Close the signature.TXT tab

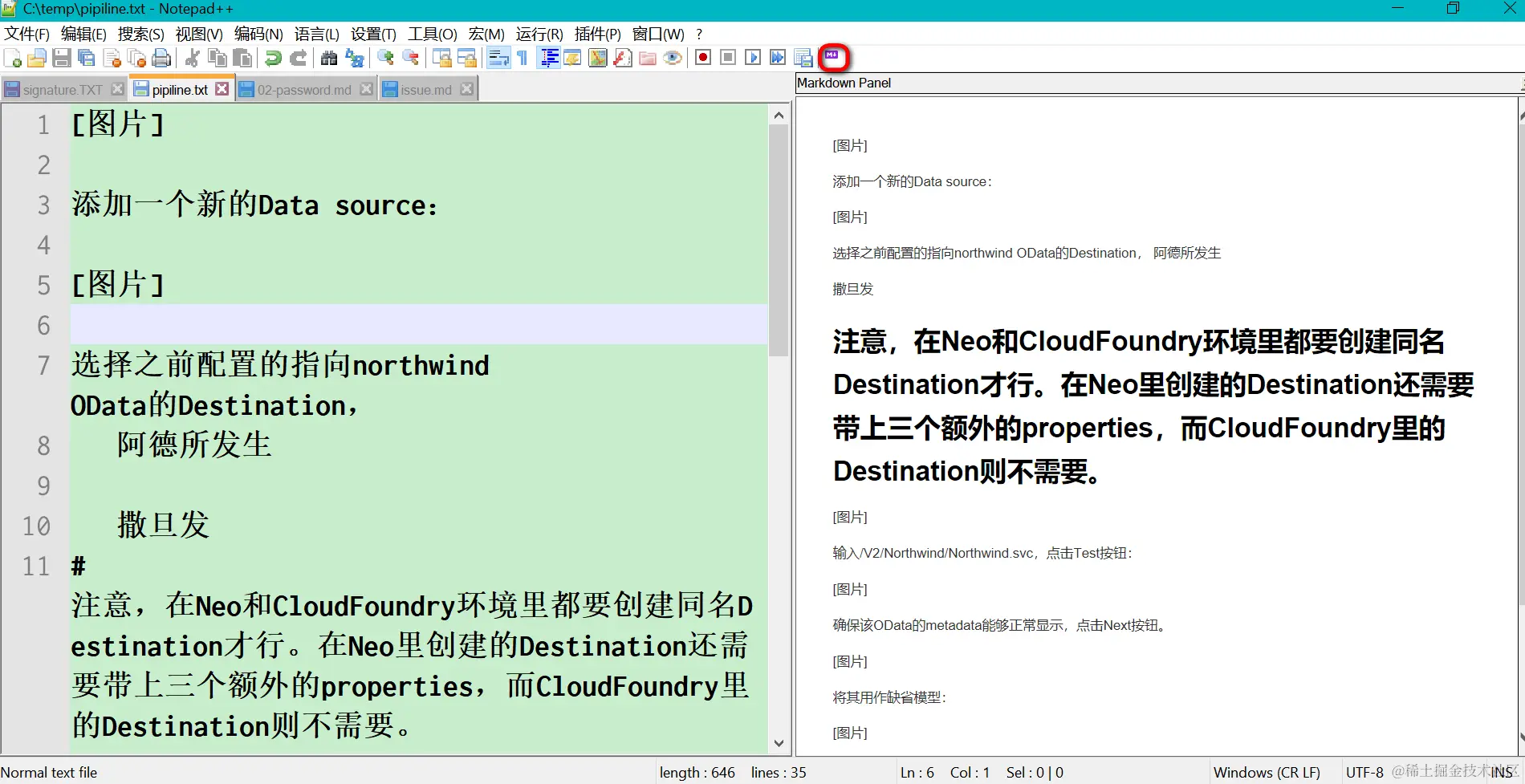pyautogui.click(x=117, y=89)
